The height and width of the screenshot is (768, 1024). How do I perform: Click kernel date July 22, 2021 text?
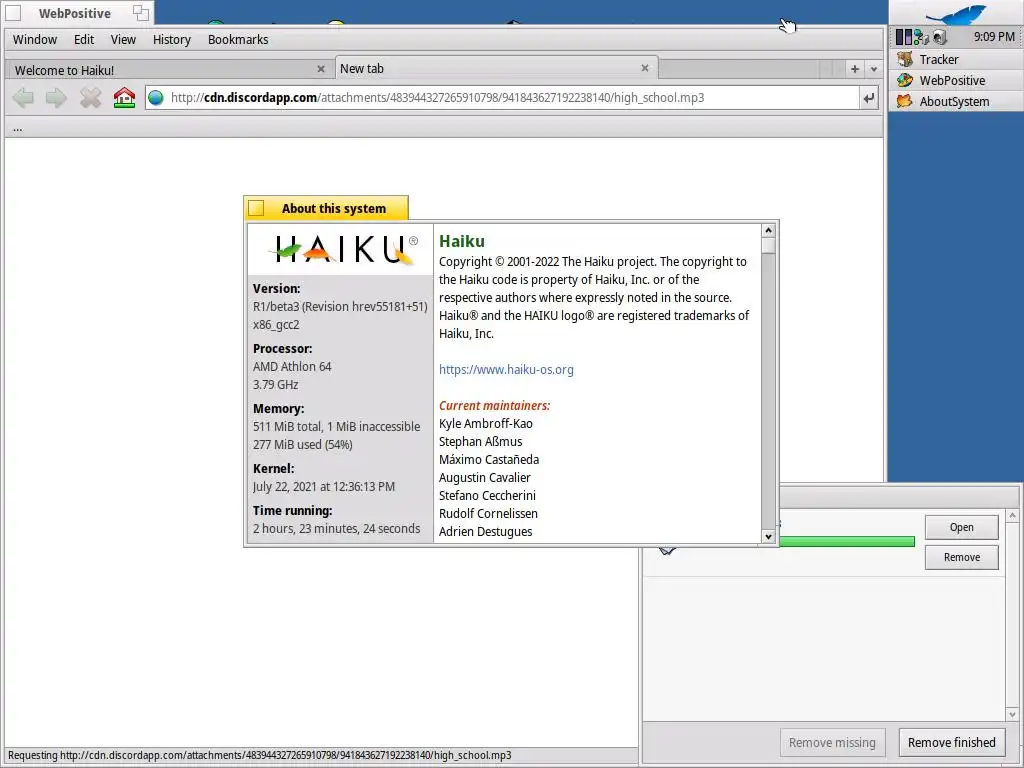323,487
